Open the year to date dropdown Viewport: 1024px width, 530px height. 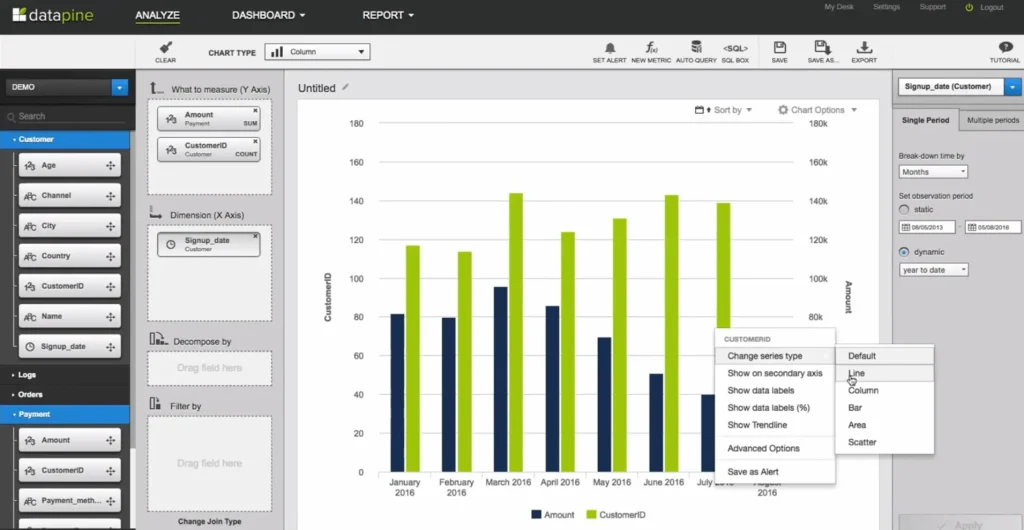[933, 270]
